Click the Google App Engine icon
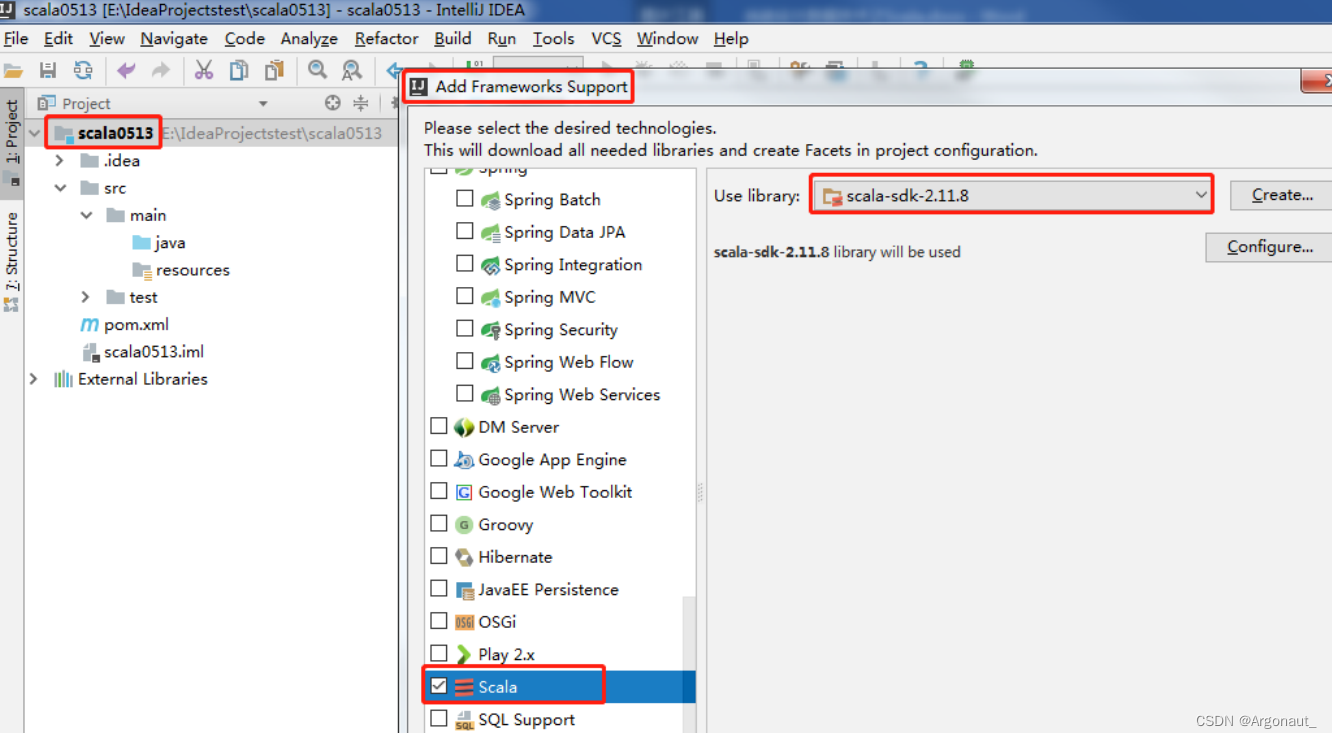The height and width of the screenshot is (738, 1332). 464,460
